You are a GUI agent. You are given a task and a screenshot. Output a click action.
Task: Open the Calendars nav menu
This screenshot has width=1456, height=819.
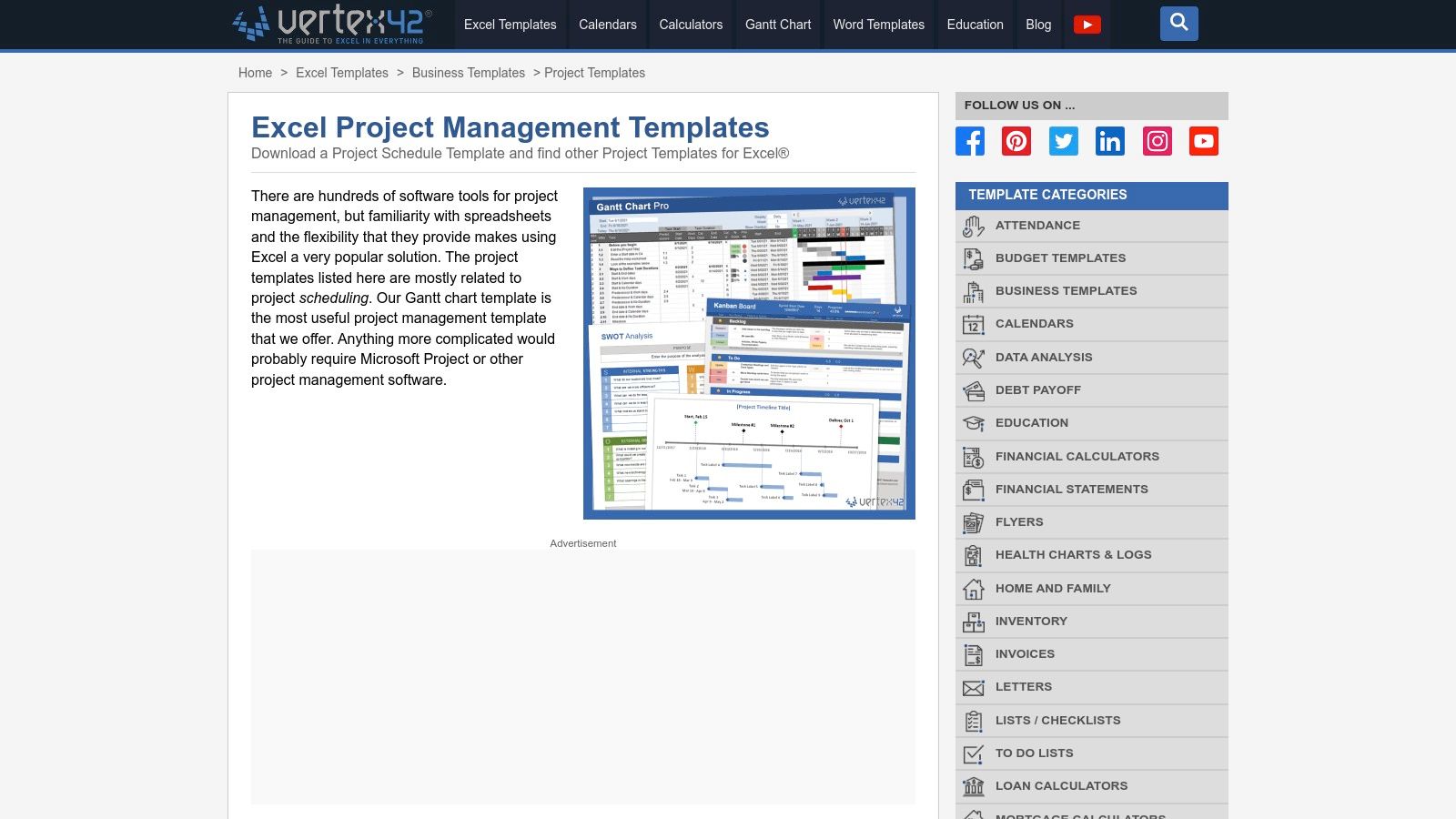pos(608,25)
